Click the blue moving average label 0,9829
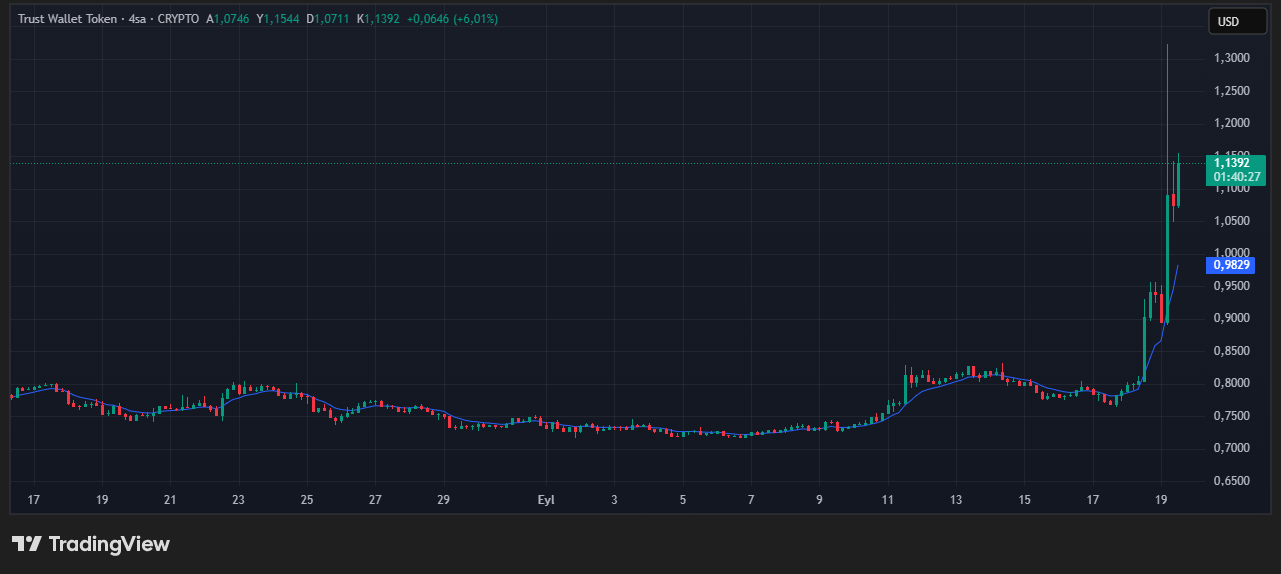Viewport: 1281px width, 574px height. click(1232, 265)
